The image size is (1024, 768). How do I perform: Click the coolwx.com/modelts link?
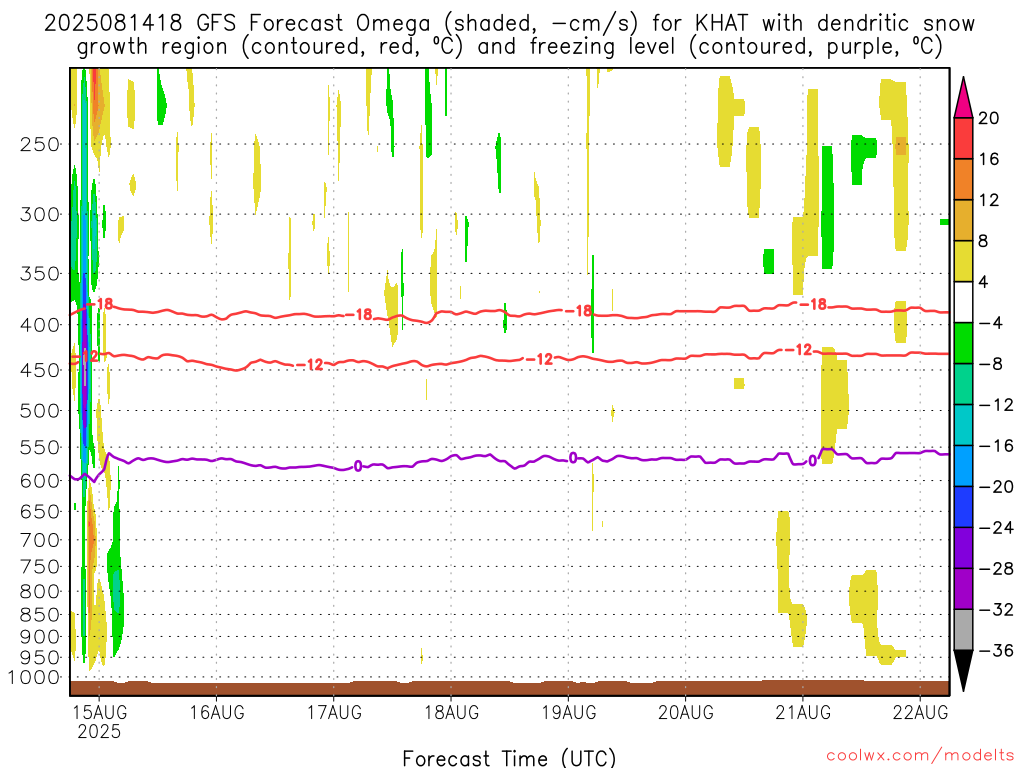(x=920, y=756)
